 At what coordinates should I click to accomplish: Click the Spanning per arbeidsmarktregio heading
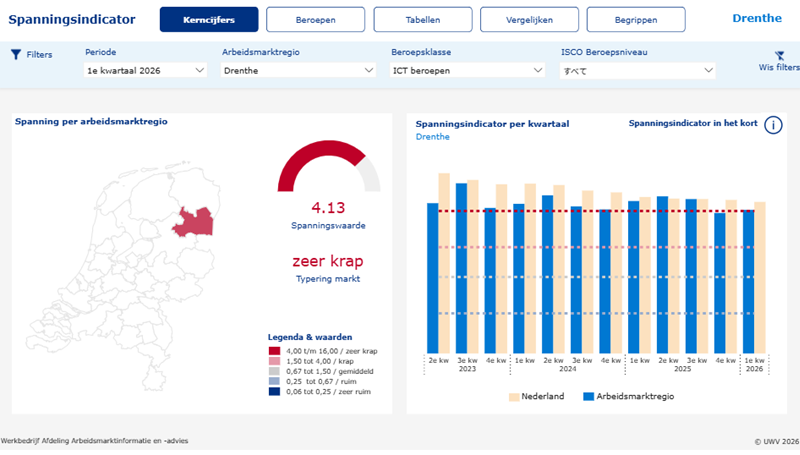91,121
